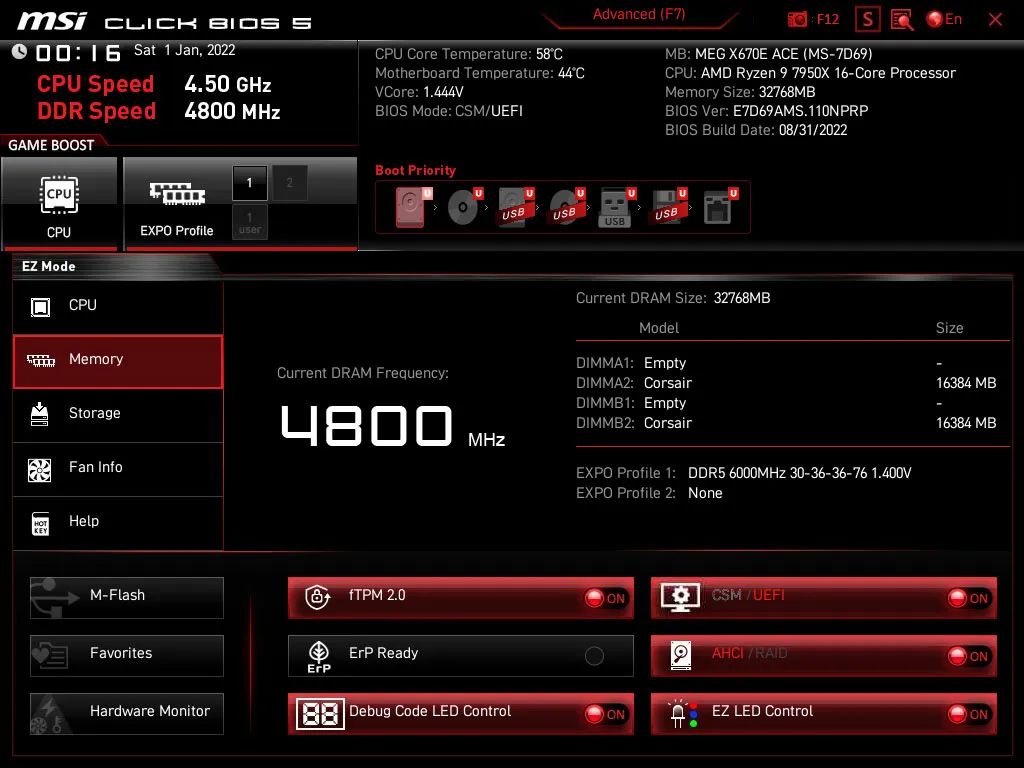Click the F12 screenshot camera icon

coord(797,19)
